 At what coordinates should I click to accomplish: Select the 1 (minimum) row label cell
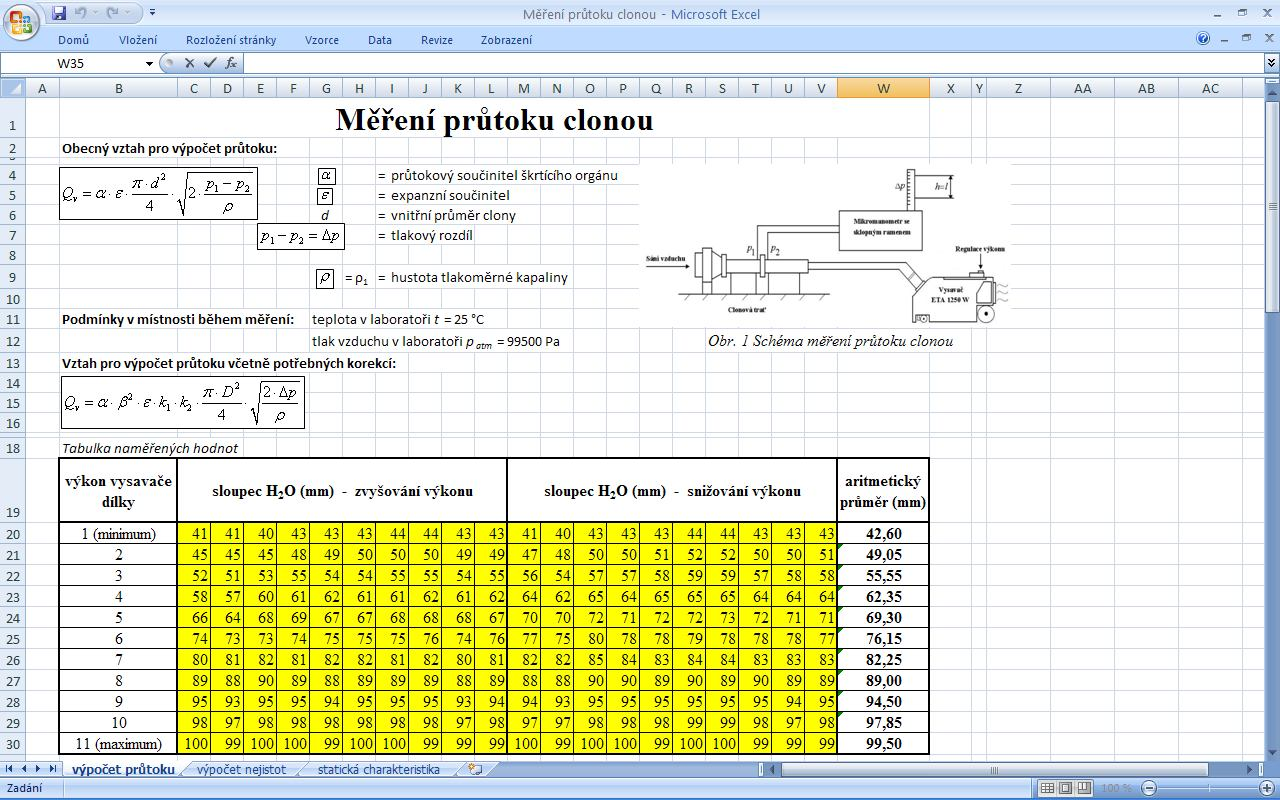[x=118, y=533]
